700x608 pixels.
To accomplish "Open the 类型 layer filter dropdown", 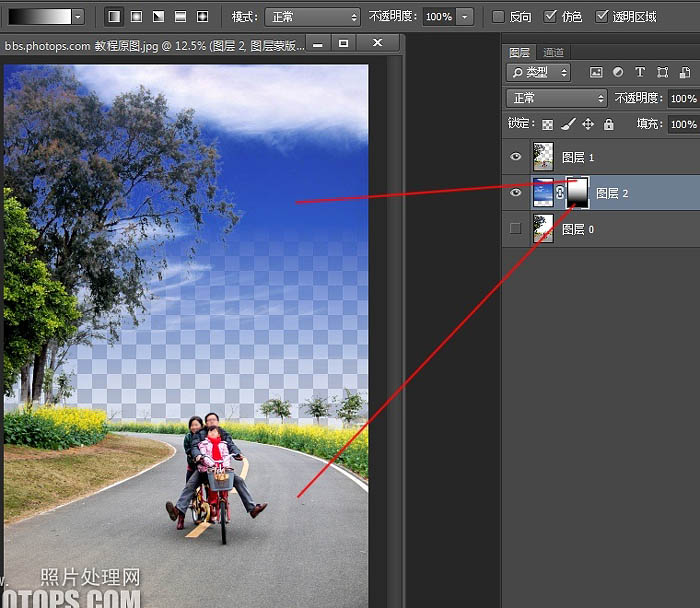I will [x=538, y=72].
